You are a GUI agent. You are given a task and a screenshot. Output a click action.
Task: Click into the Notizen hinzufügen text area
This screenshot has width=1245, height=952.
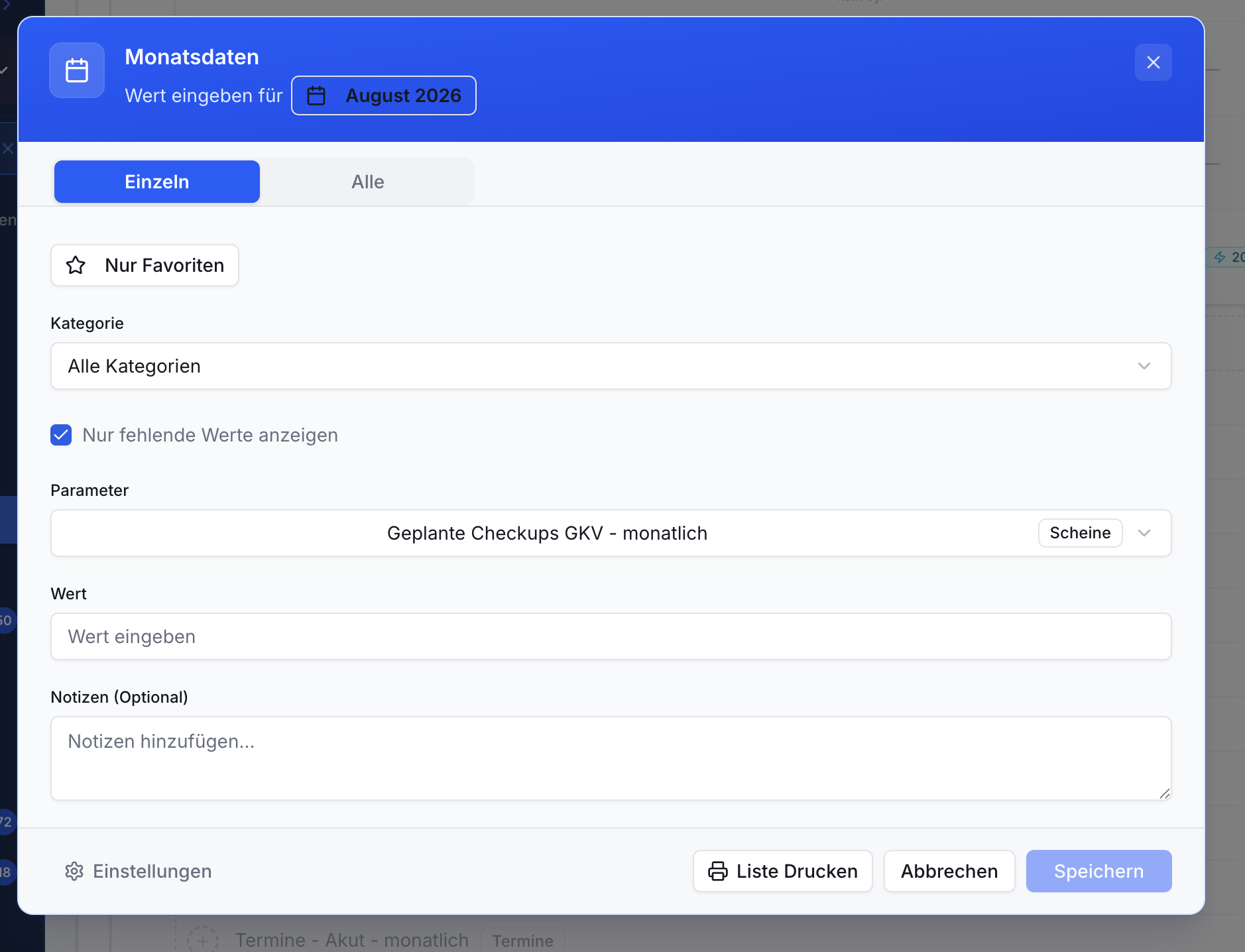611,758
